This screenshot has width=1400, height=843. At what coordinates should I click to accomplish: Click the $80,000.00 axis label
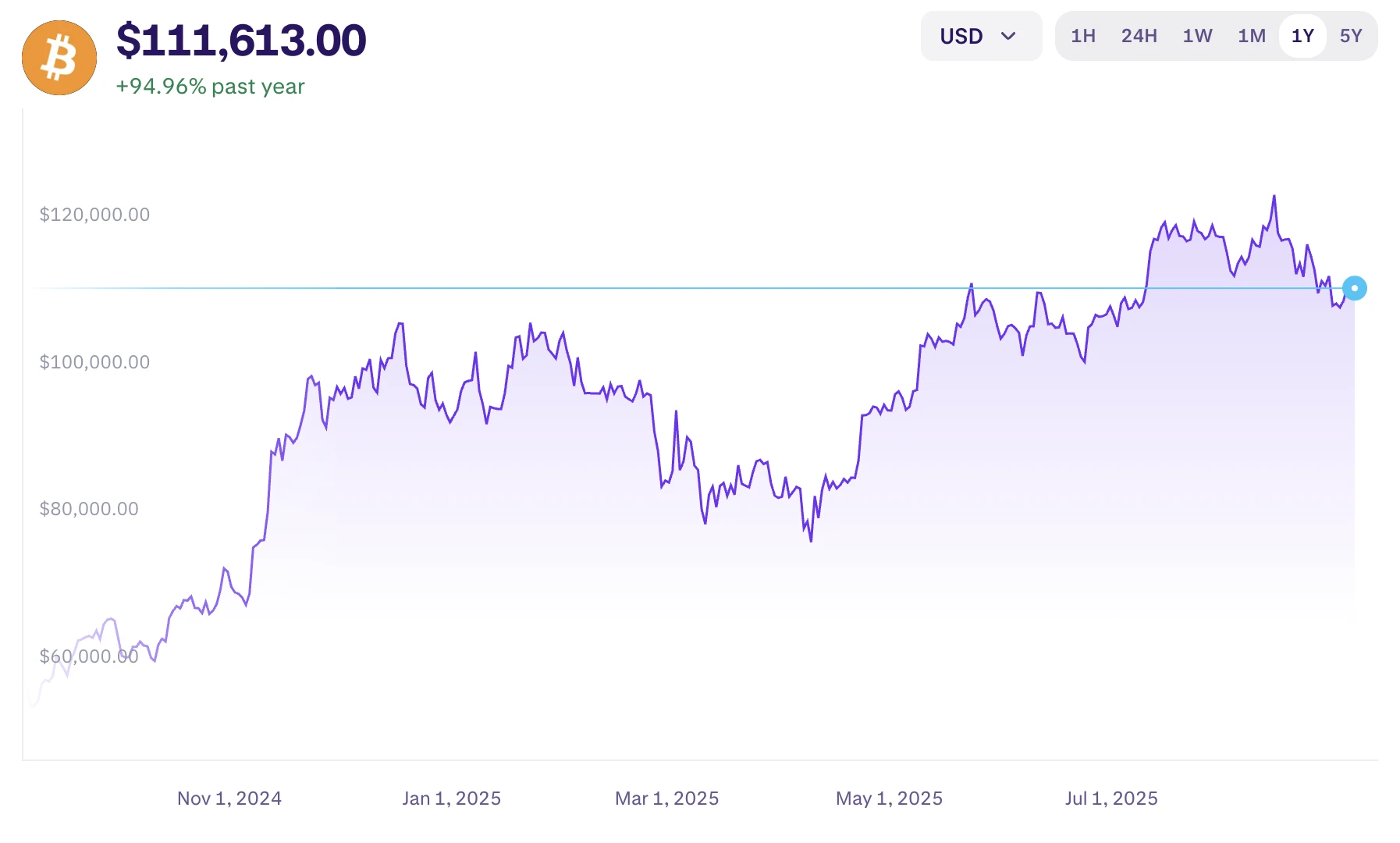point(89,509)
